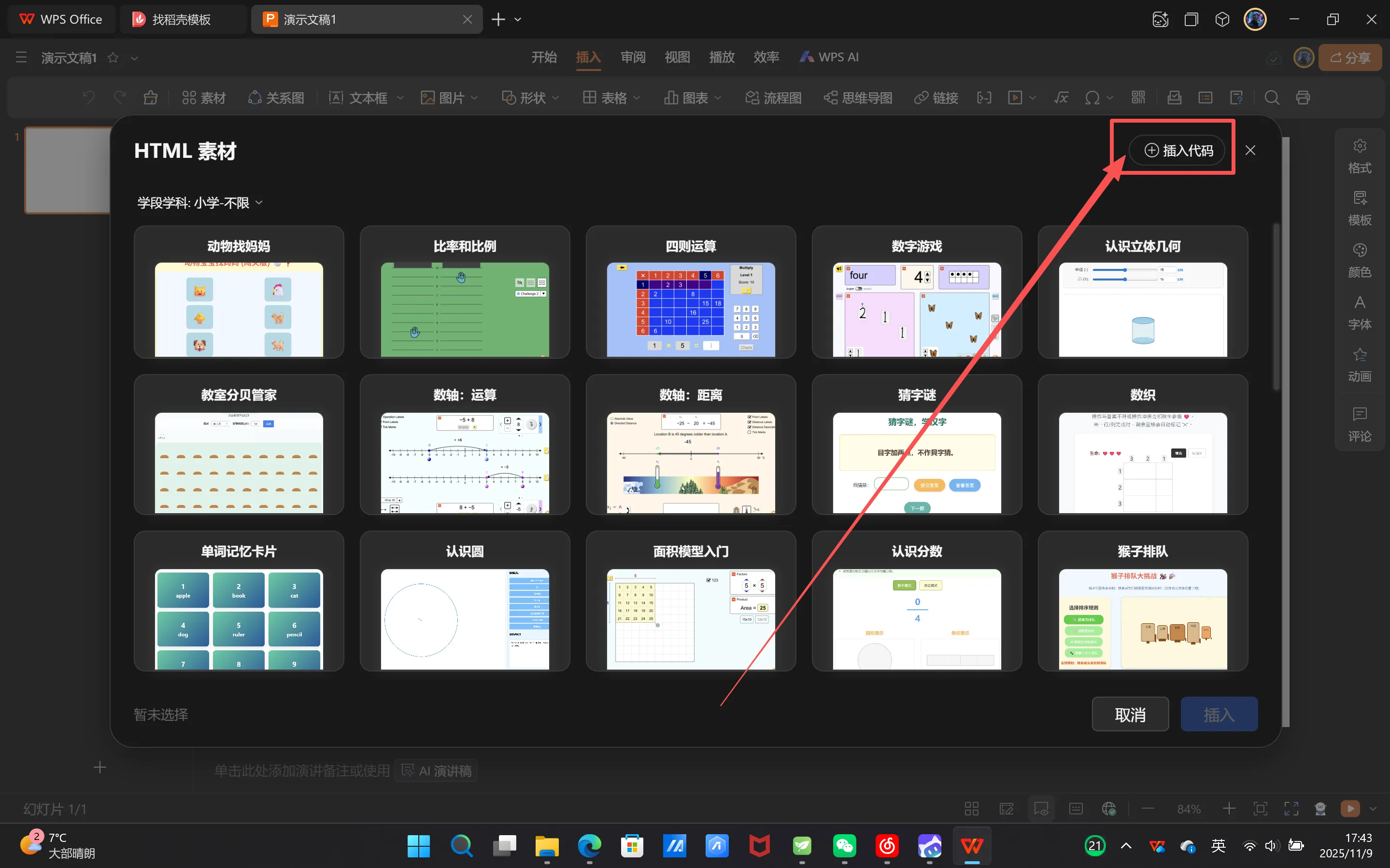Open the 流程图 tool

point(773,98)
